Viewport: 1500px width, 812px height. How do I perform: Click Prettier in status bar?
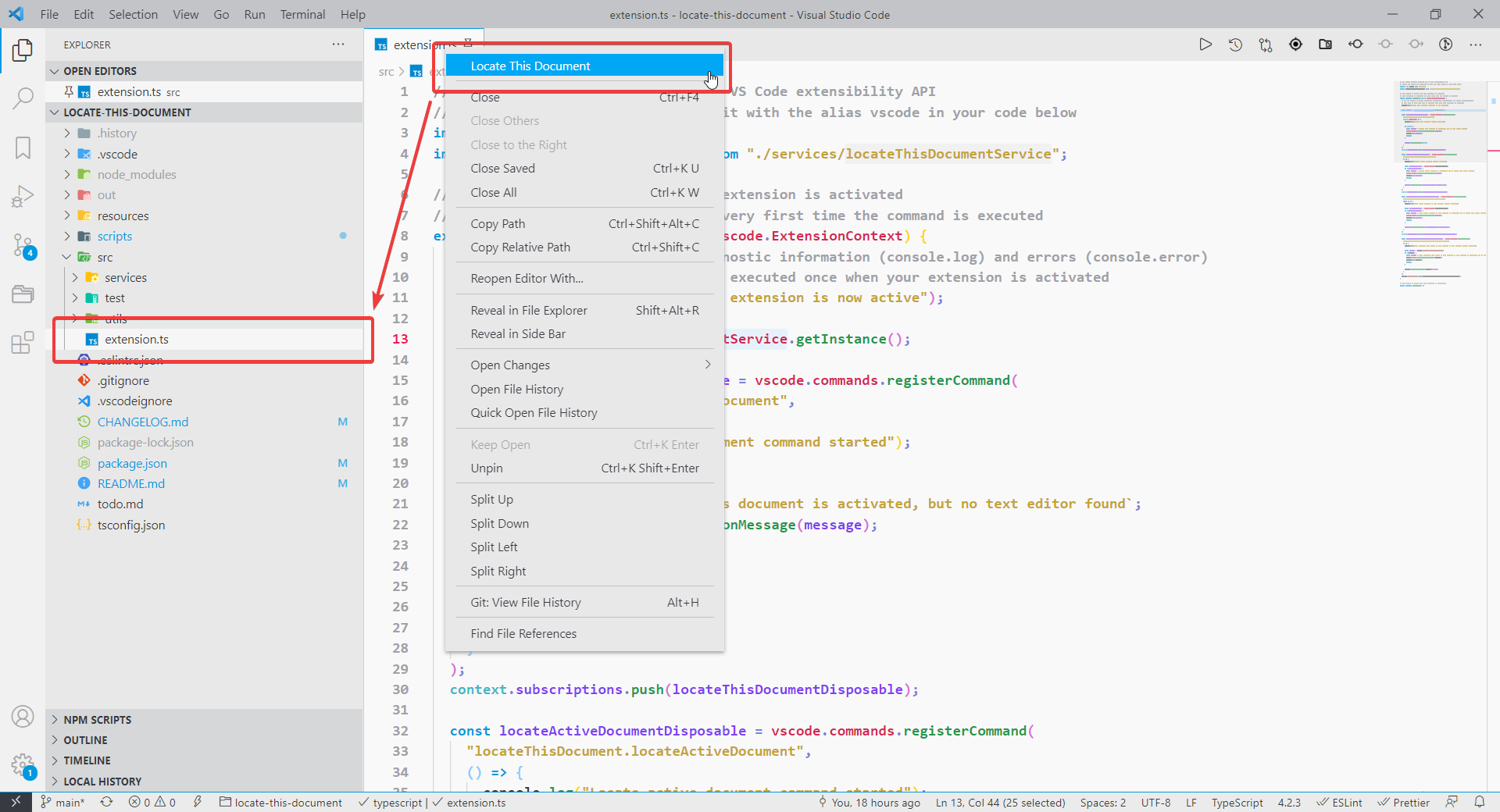[1403, 802]
